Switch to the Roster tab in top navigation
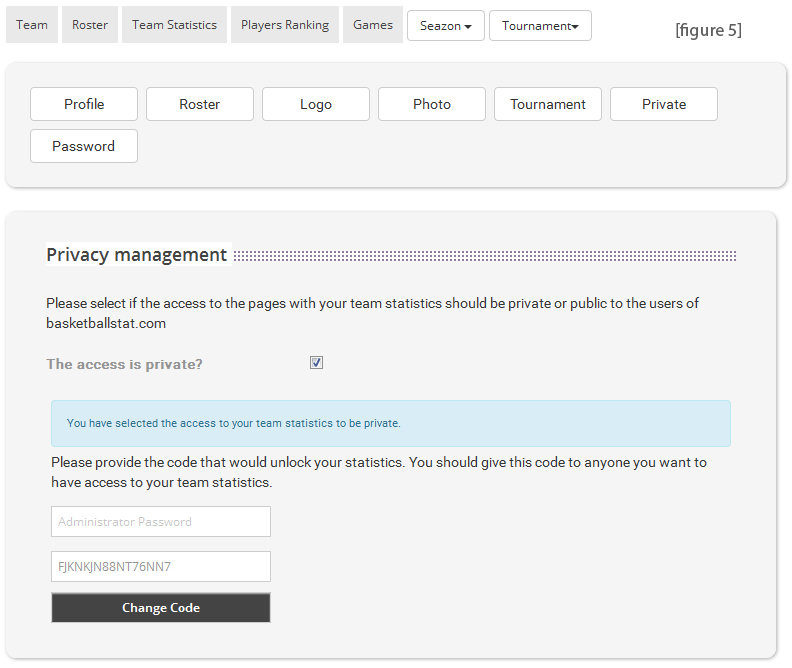This screenshot has width=792, height=668. pos(90,25)
